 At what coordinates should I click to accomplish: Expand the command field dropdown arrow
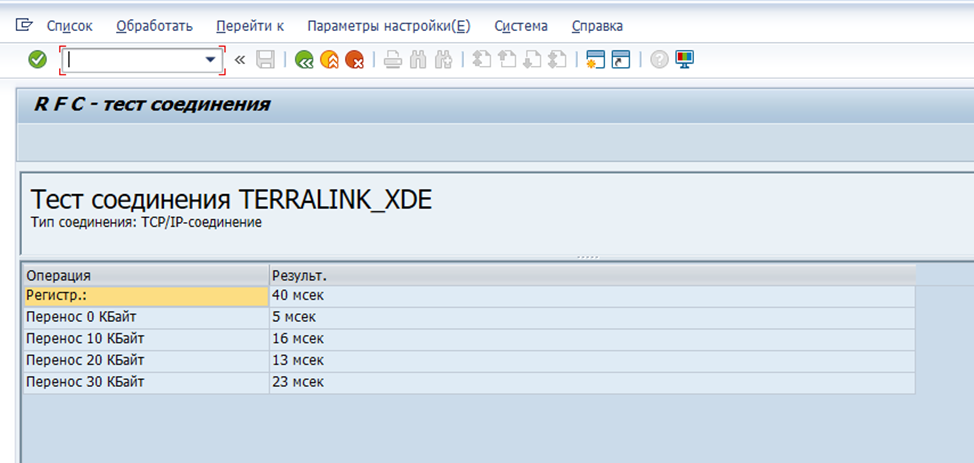click(x=210, y=60)
